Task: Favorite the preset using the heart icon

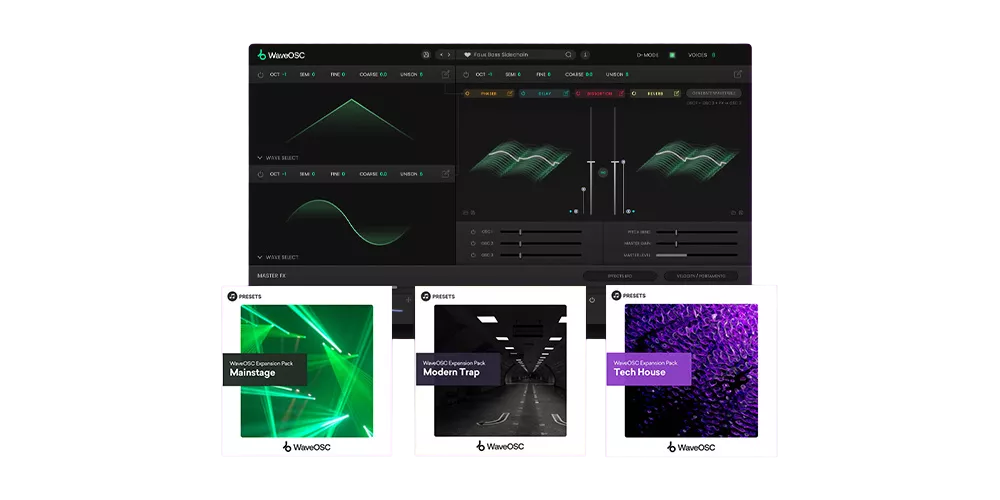Action: (467, 55)
